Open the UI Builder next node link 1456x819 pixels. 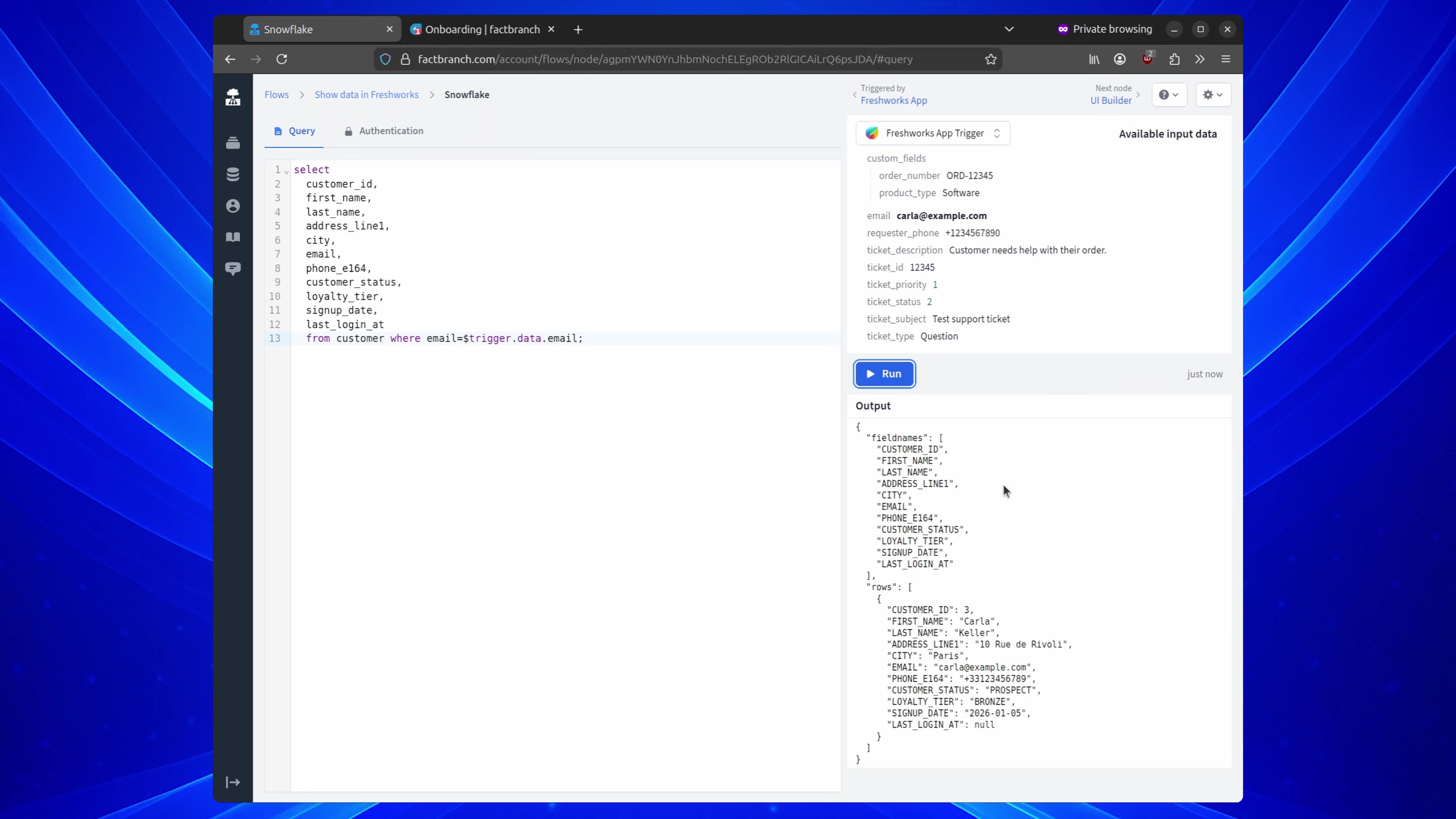[1111, 100]
